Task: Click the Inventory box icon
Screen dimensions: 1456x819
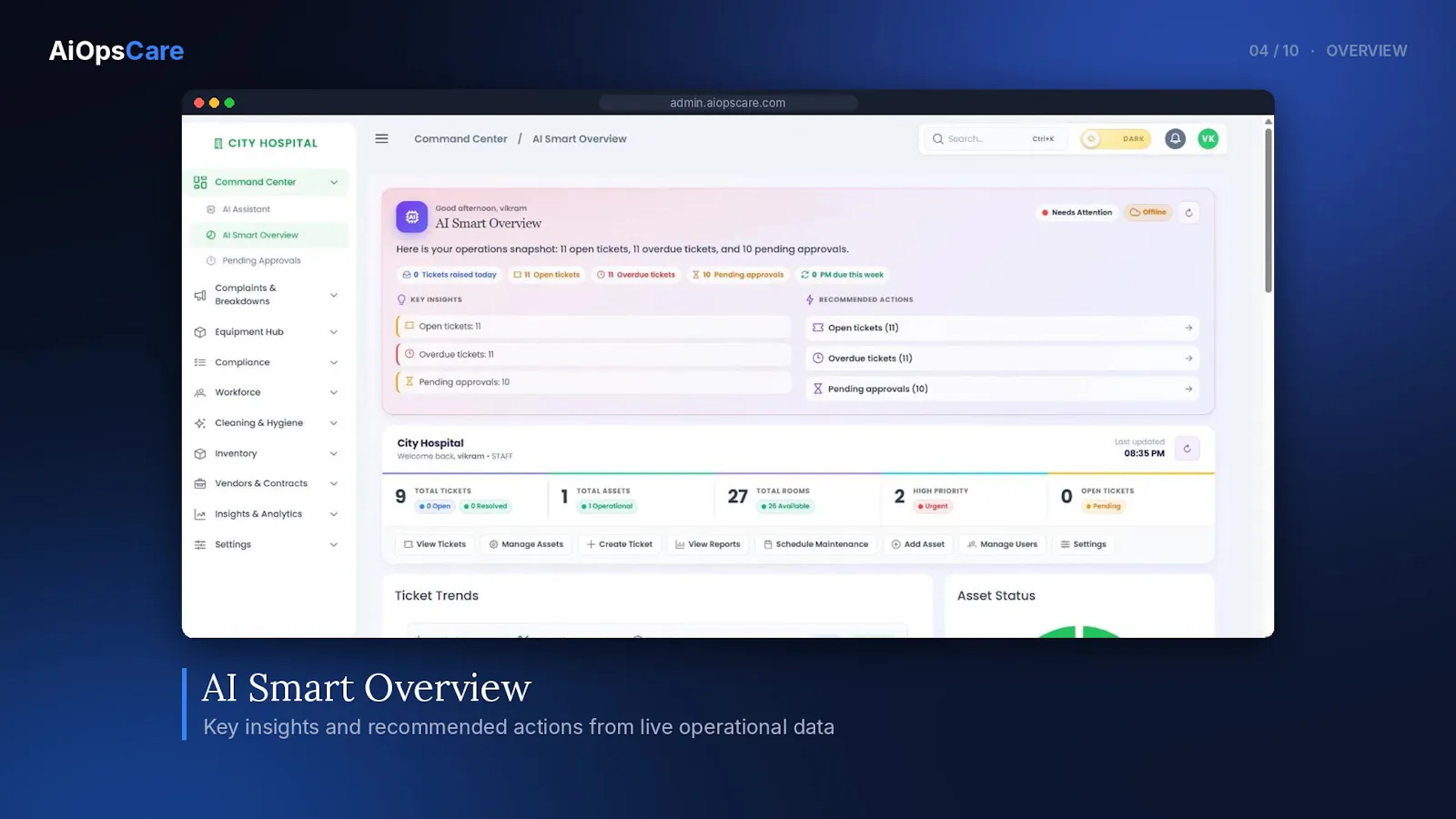Action: coord(200,453)
